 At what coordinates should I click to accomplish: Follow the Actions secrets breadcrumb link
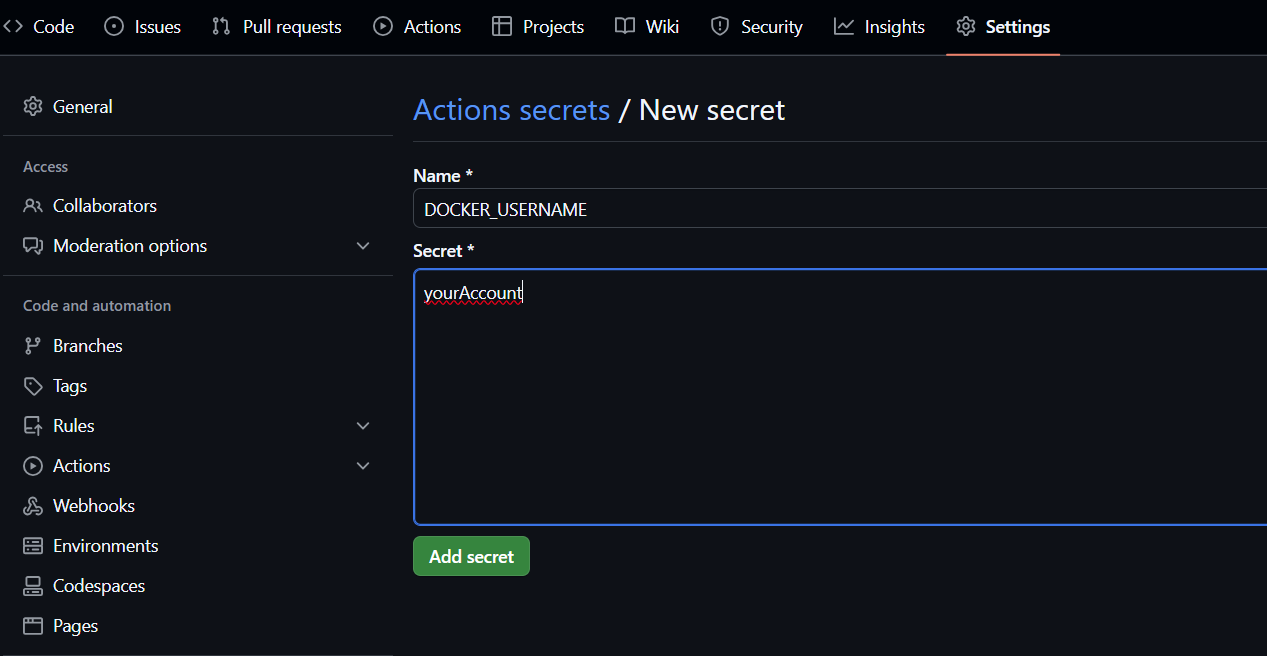[511, 110]
